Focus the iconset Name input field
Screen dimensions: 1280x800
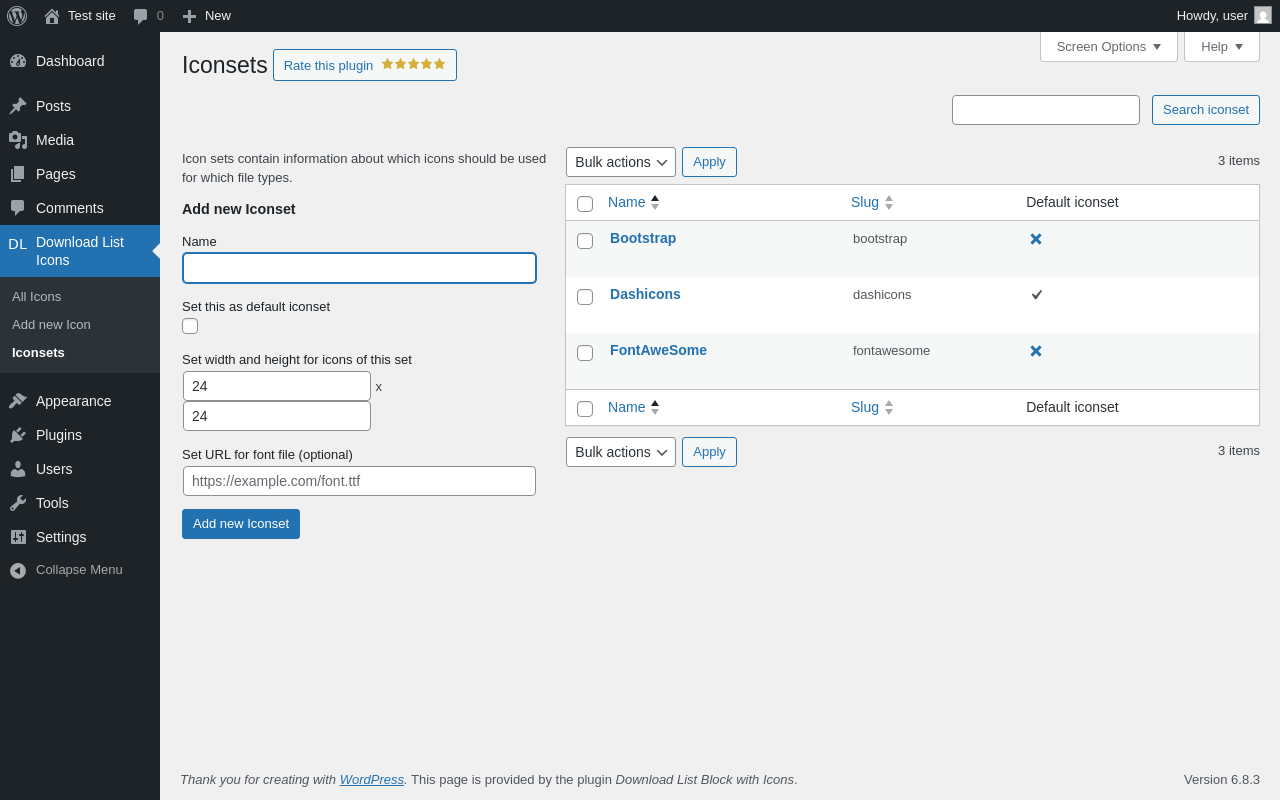(x=359, y=268)
